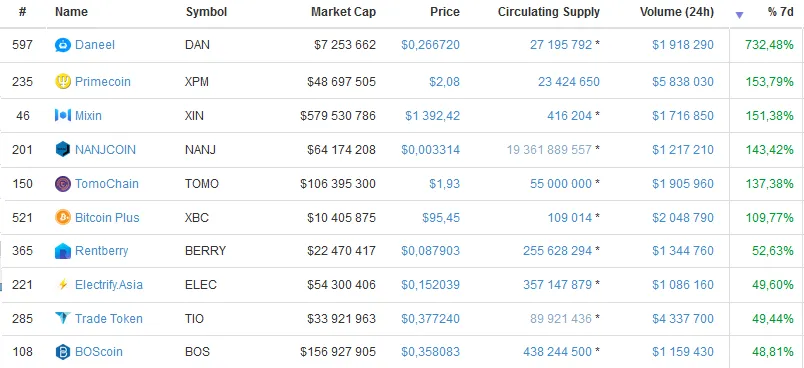
Task: Click the Mixin blue logo icon
Action: [x=63, y=115]
